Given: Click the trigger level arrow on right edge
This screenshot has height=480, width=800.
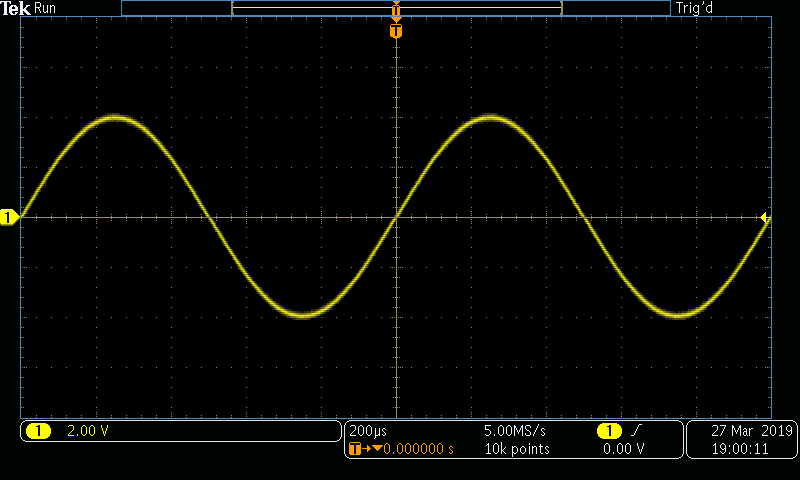Looking at the screenshot, I should (765, 217).
